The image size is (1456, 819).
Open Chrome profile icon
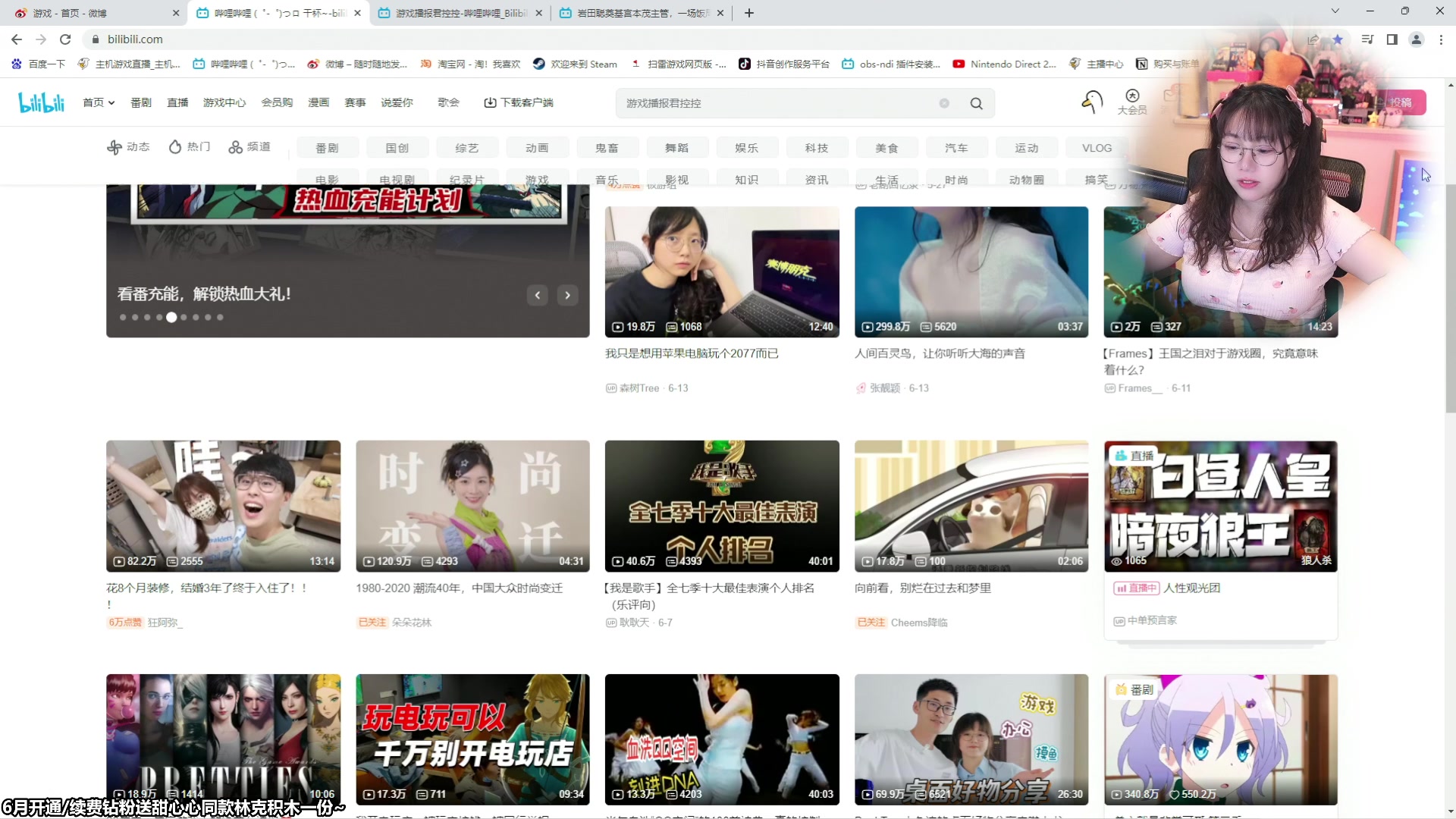click(x=1416, y=39)
